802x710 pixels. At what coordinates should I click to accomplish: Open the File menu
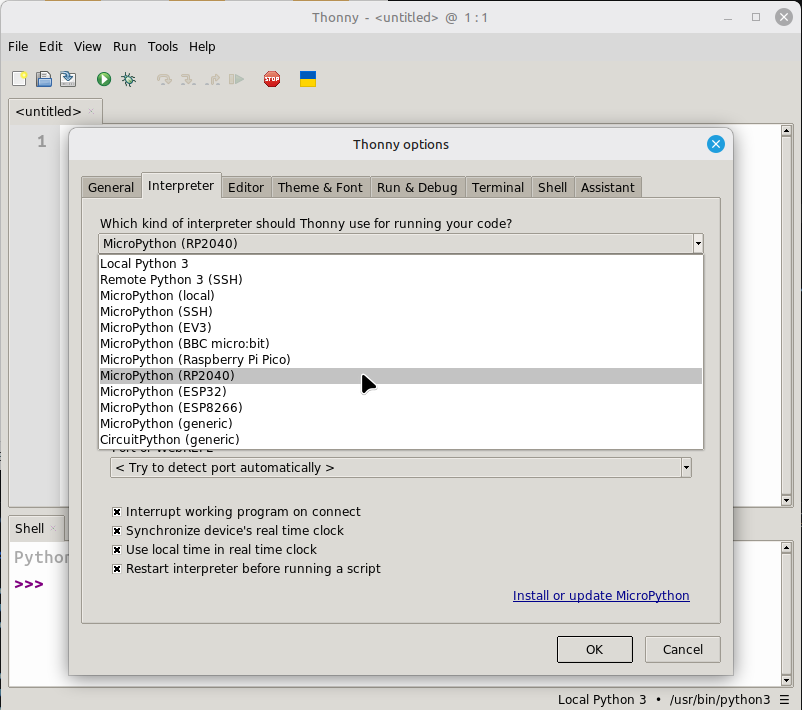tap(18, 47)
